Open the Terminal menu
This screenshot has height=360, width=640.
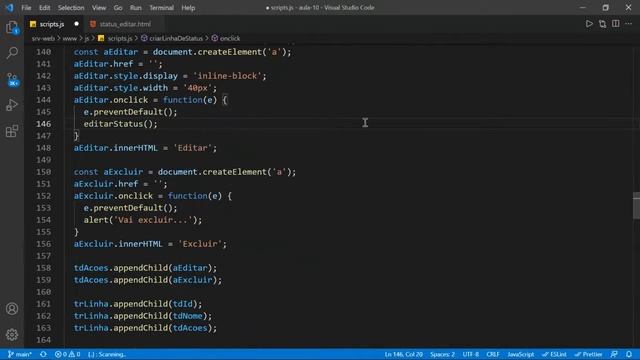(x=161, y=8)
